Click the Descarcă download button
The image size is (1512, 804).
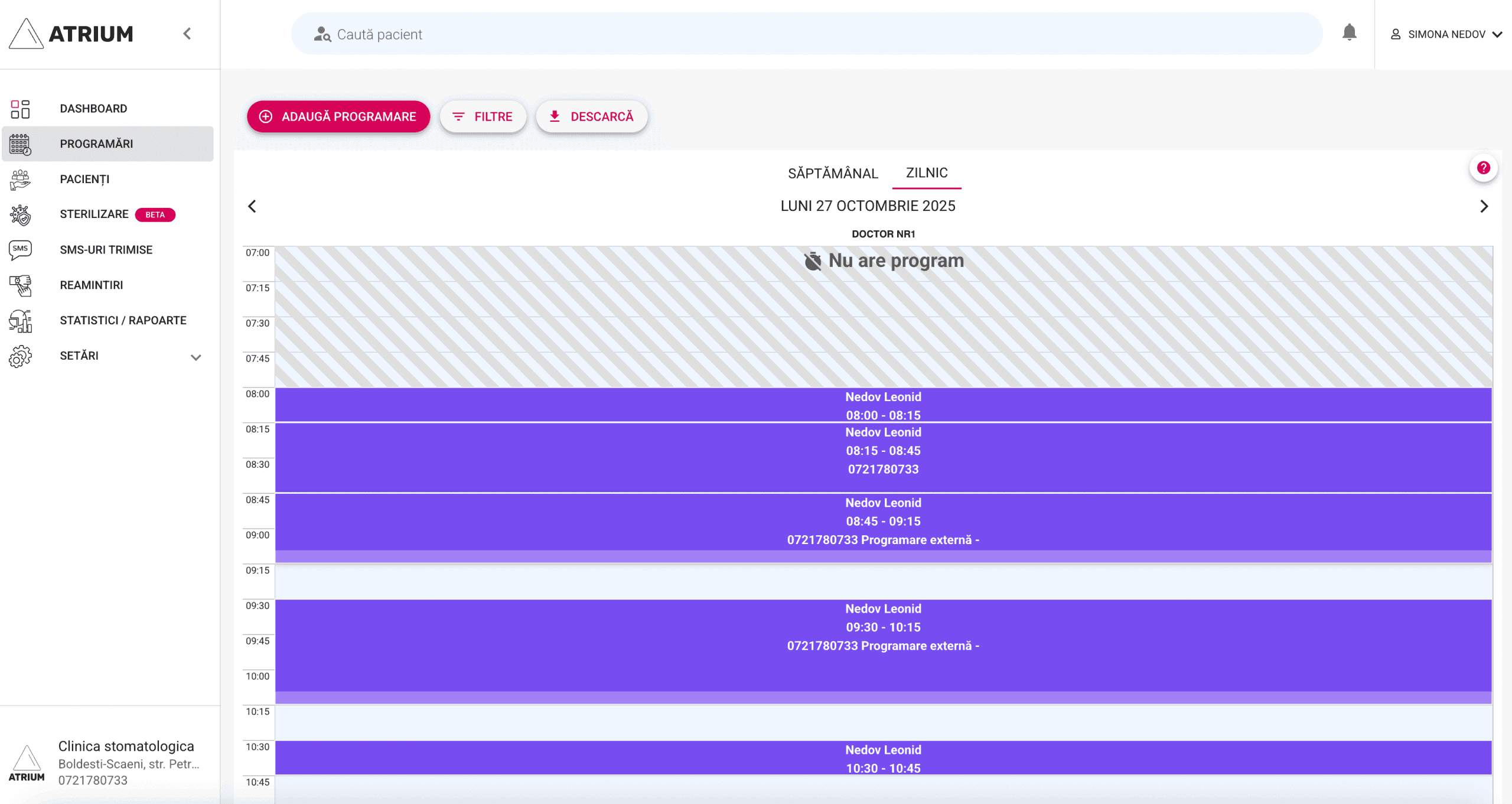591,116
